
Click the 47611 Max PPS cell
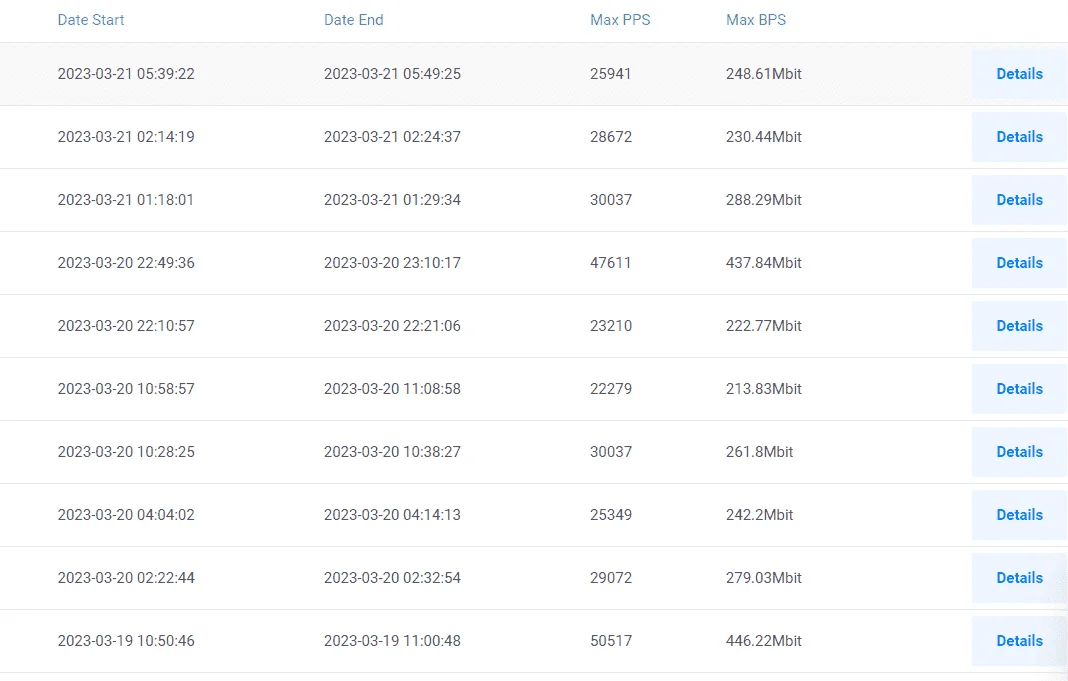click(610, 263)
